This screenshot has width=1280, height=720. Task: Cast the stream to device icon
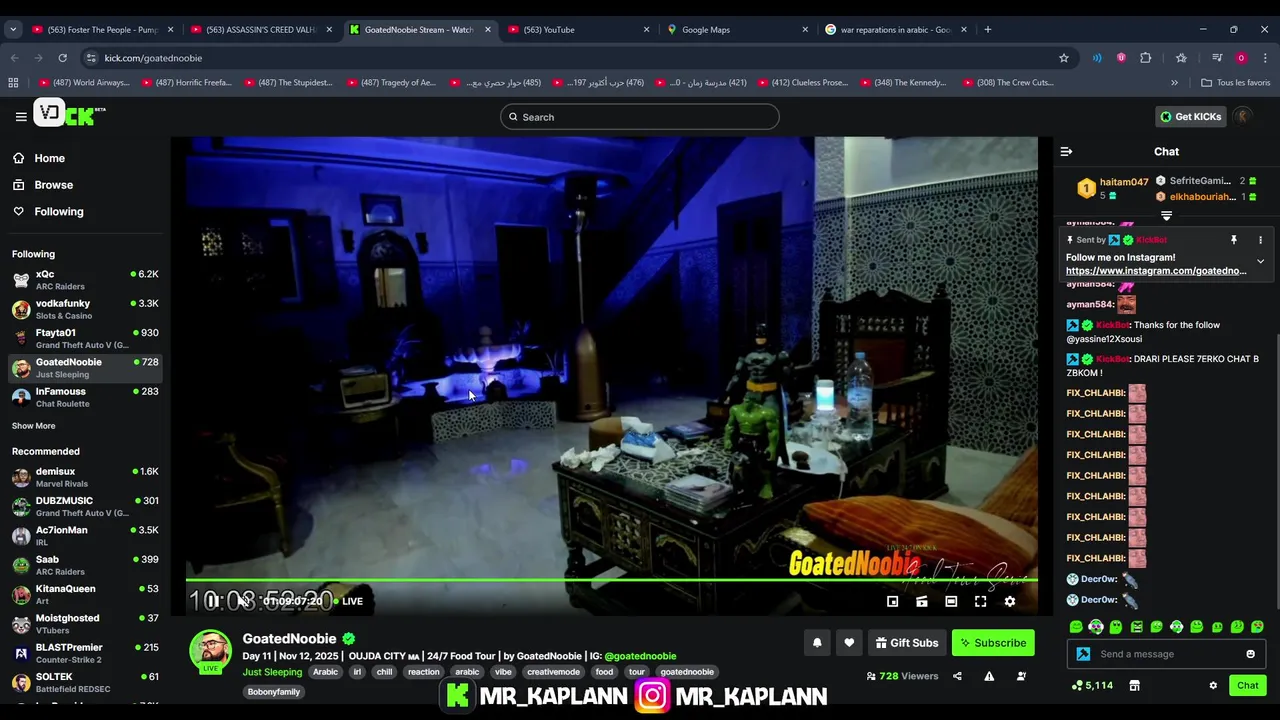[x=922, y=601]
